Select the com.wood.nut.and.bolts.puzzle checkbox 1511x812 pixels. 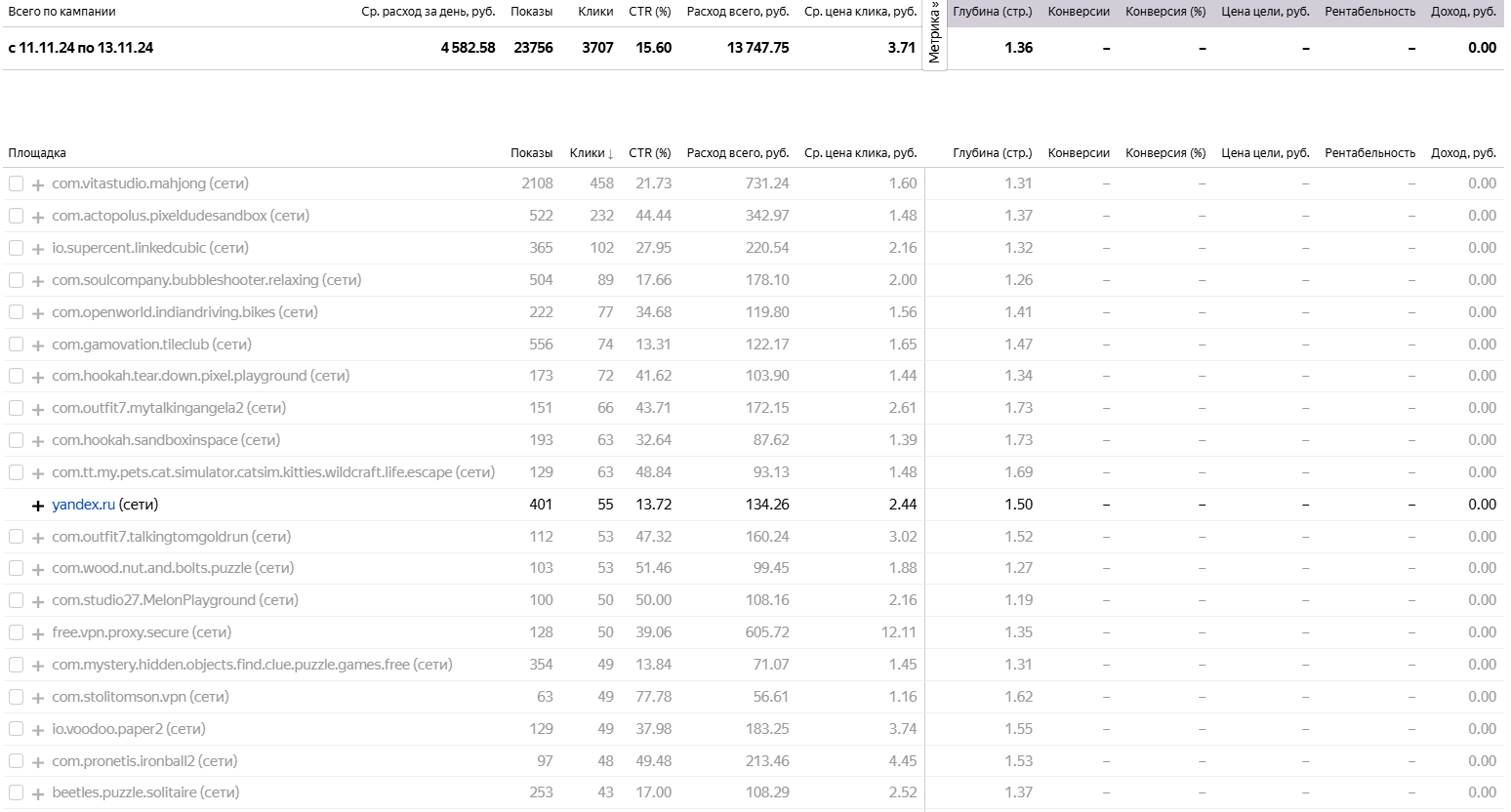coord(16,568)
